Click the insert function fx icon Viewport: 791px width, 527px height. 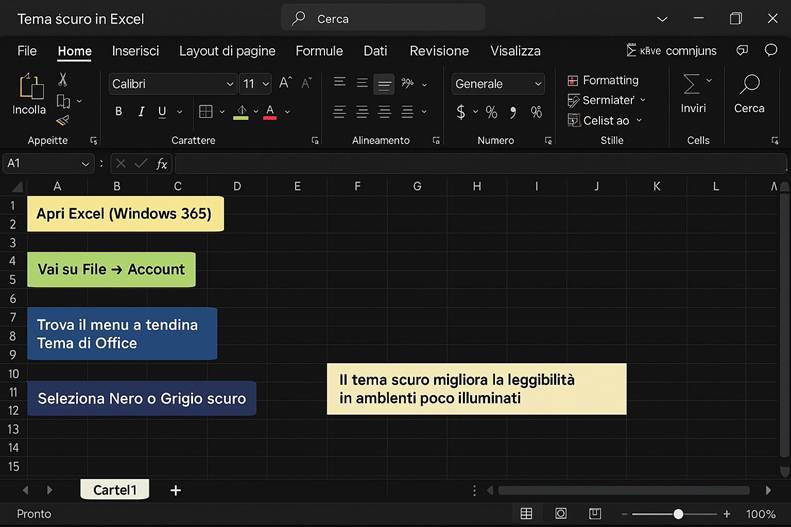(161, 163)
